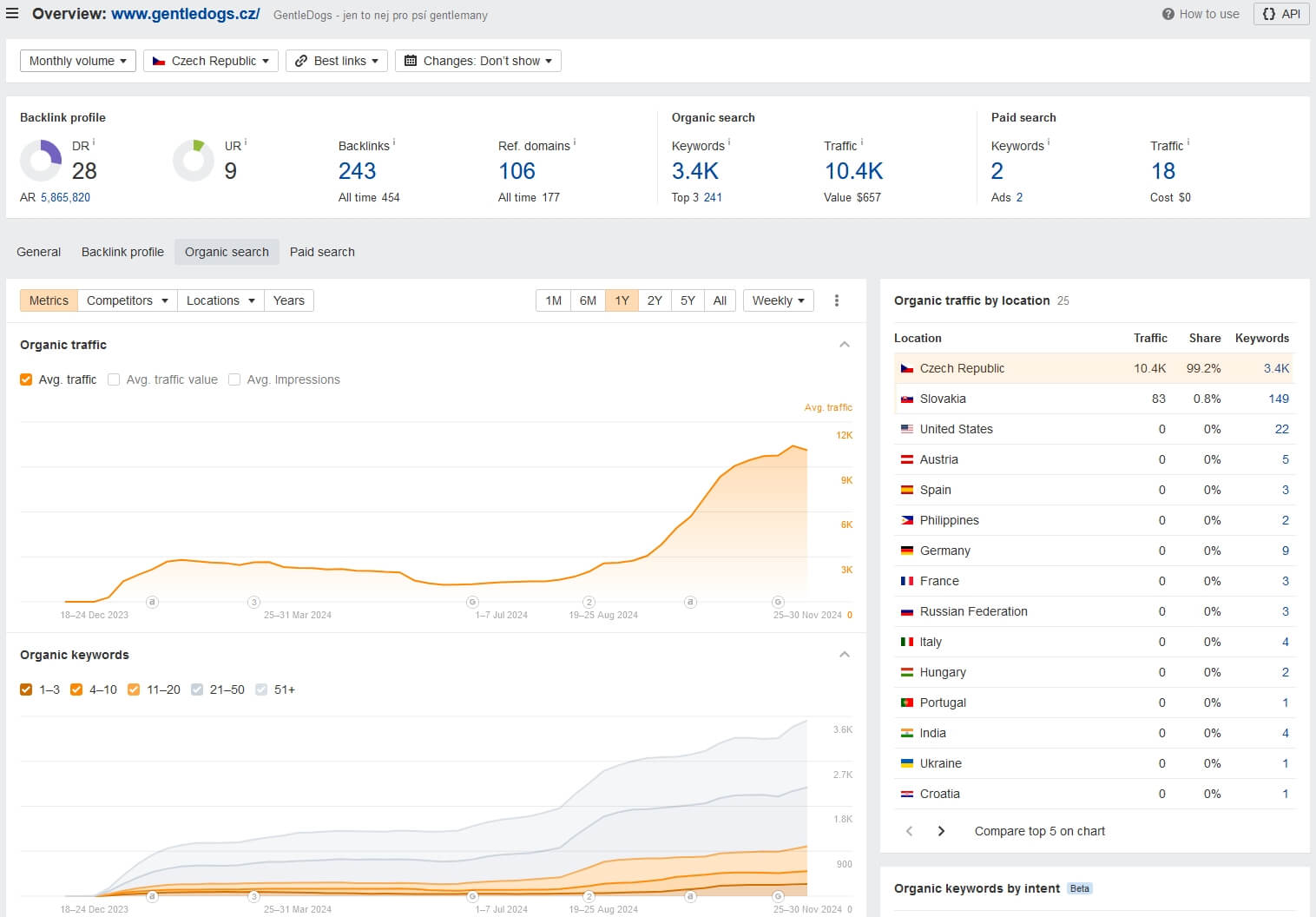The height and width of the screenshot is (917, 1316).
Task: Open the Best links dropdown
Action: tap(337, 61)
